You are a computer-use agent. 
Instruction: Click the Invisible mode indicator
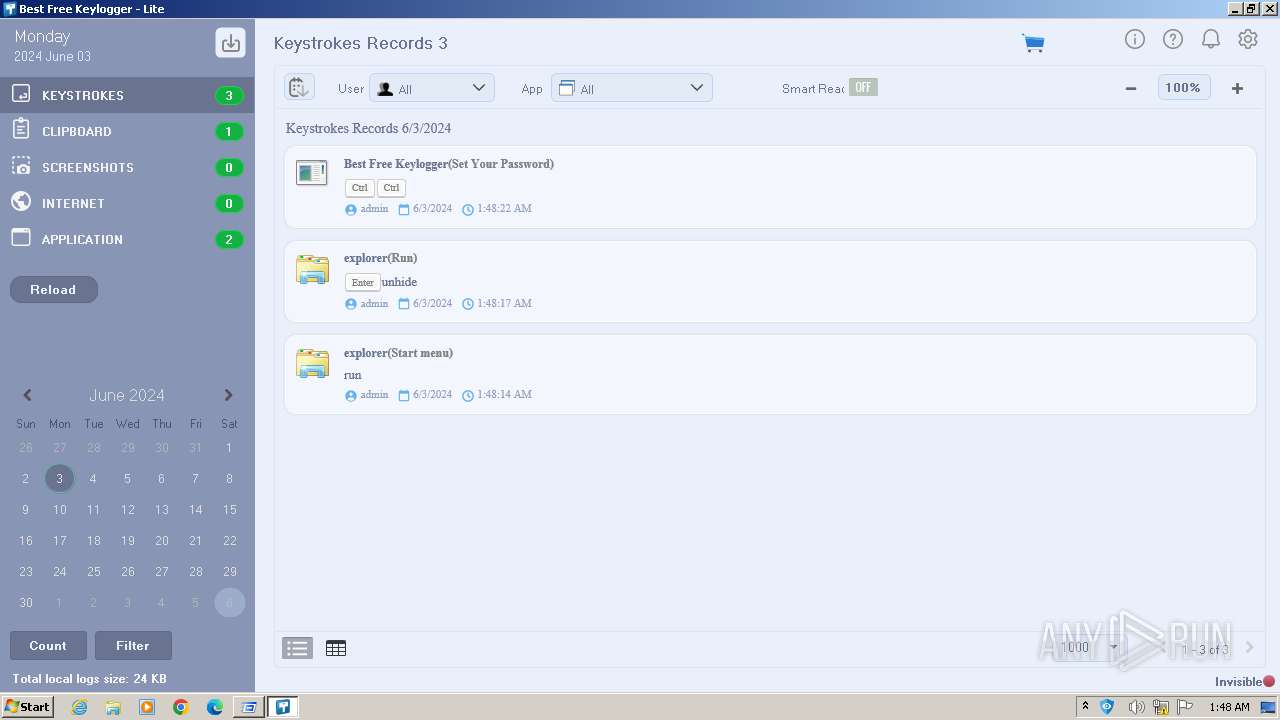(1245, 681)
